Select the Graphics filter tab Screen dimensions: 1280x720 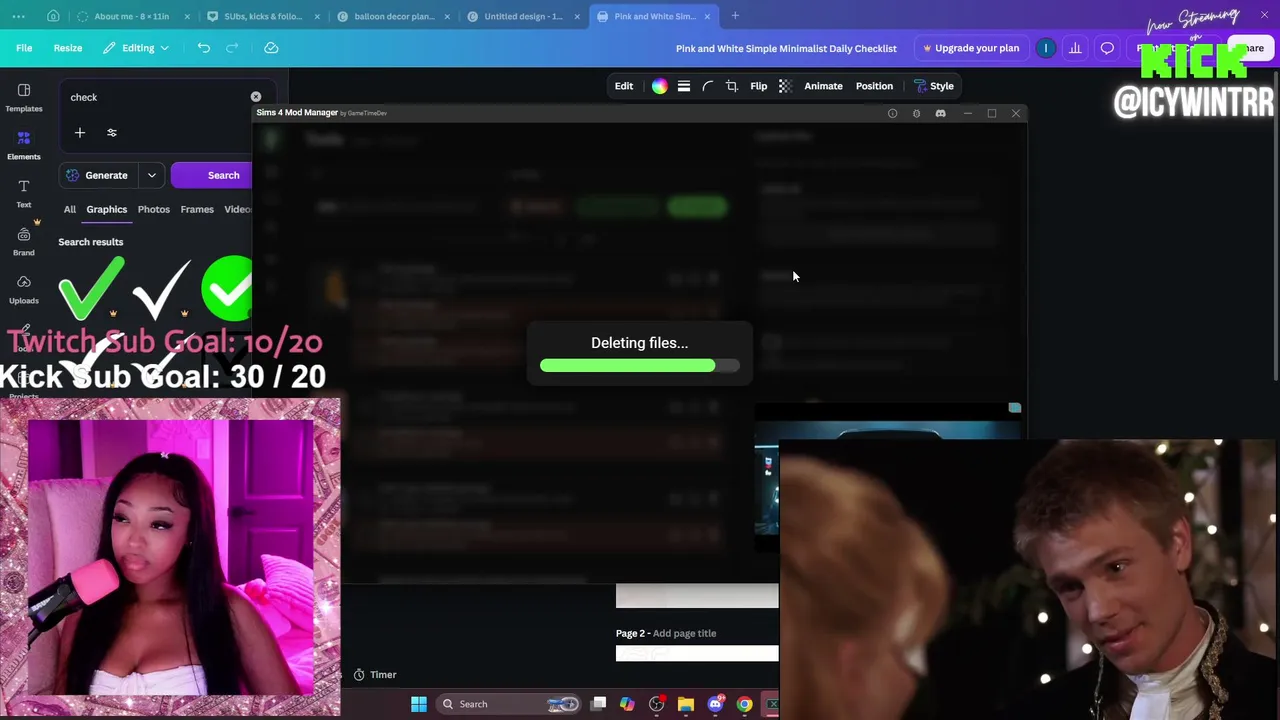tap(107, 209)
